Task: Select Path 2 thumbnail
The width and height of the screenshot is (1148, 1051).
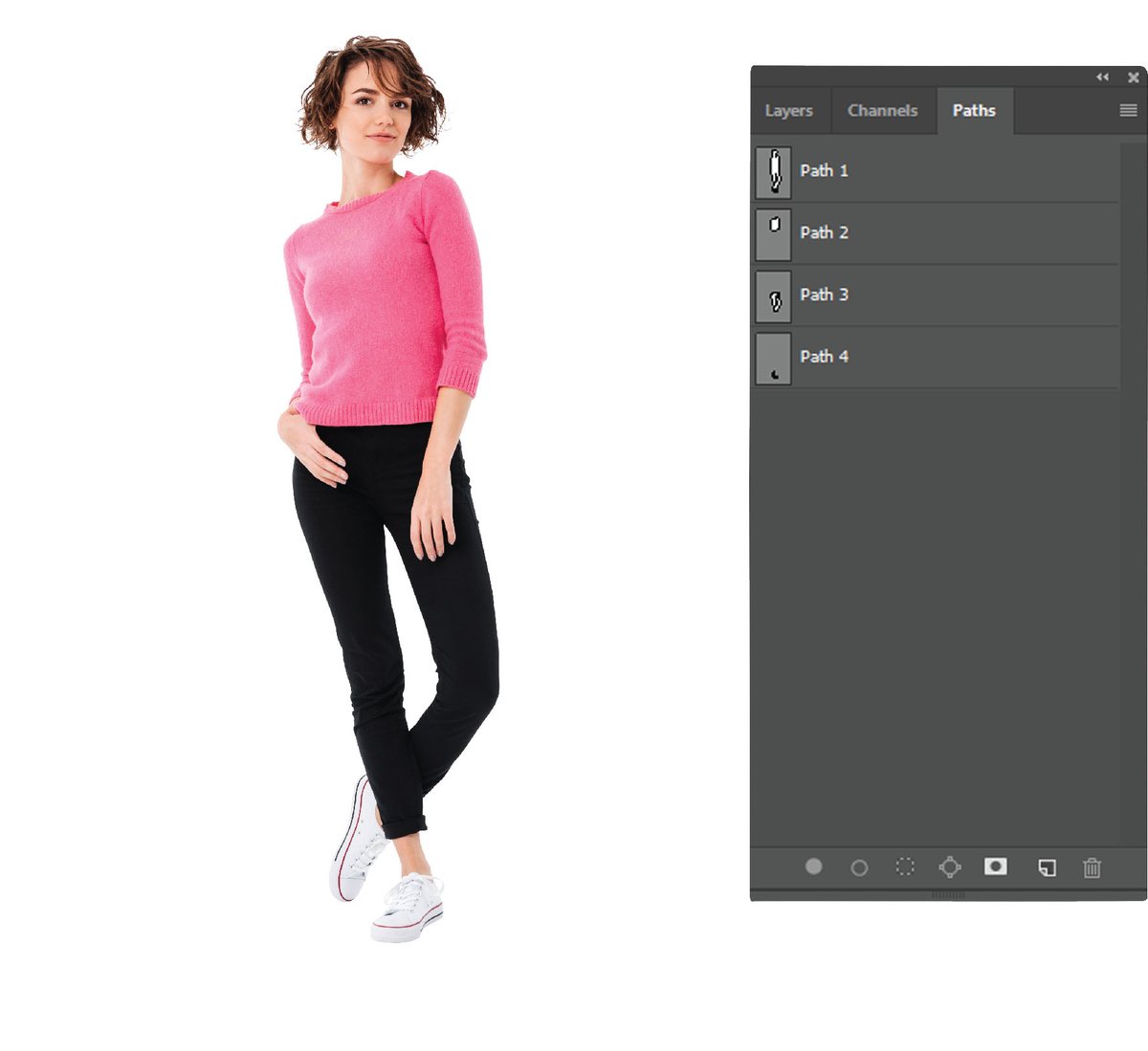Action: coord(774,234)
